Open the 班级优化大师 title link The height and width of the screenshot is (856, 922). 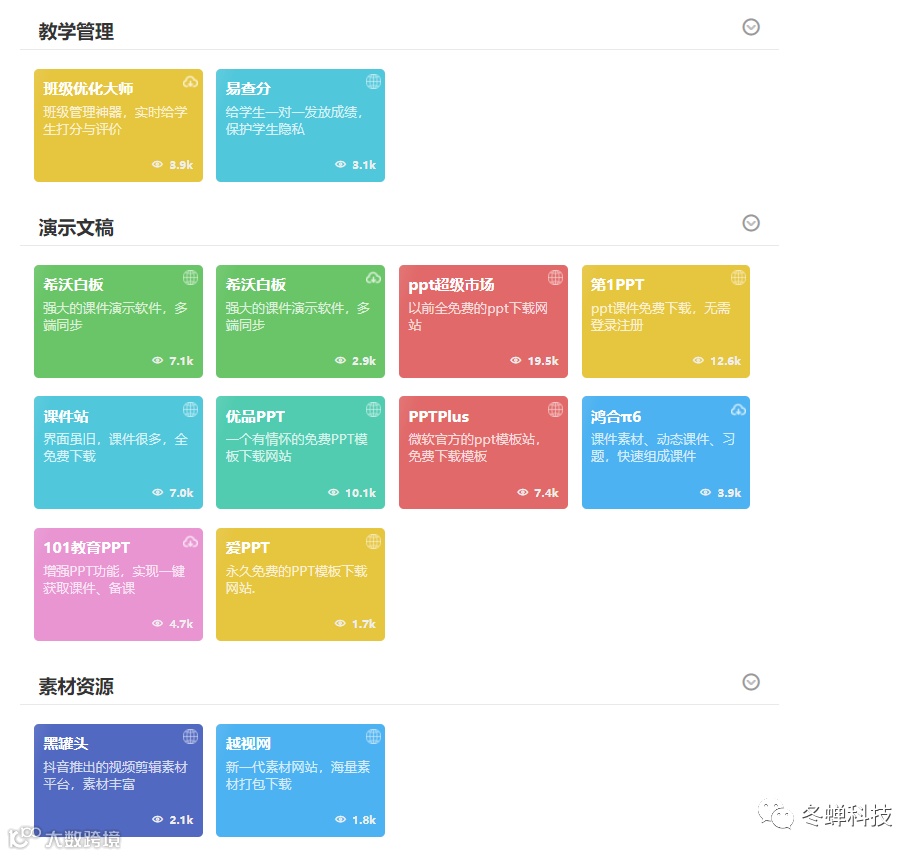[88, 89]
